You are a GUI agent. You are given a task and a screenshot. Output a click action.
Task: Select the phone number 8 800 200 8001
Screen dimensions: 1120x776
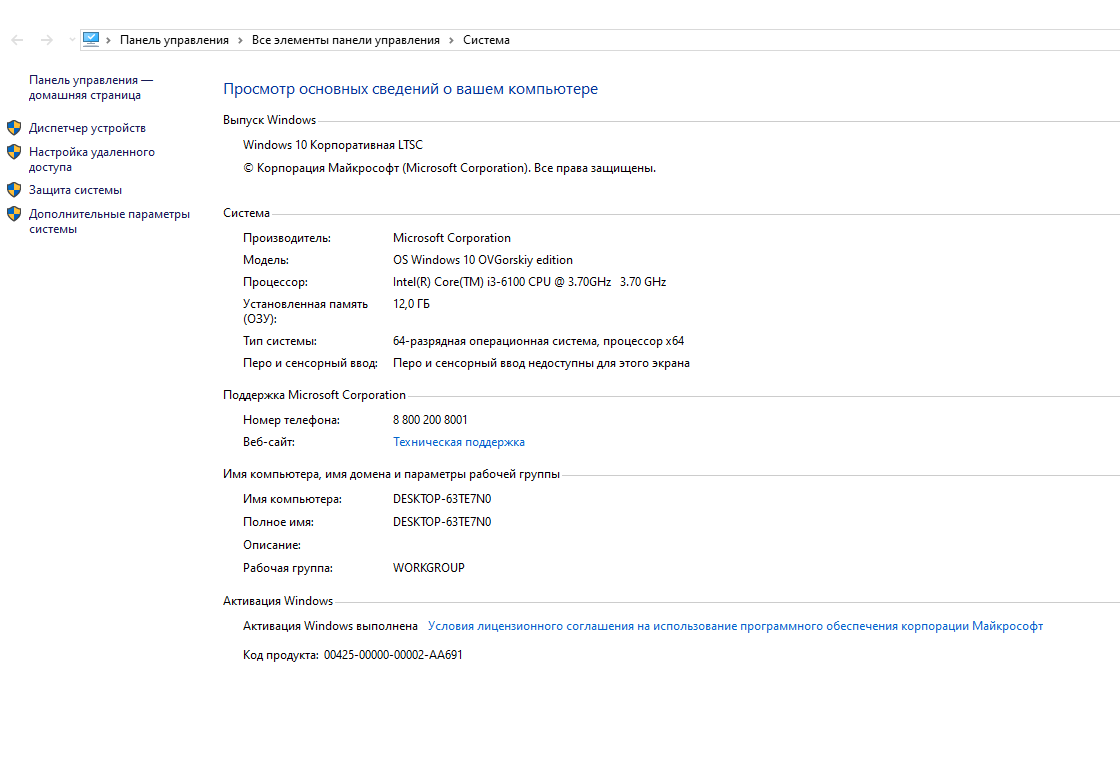tap(430, 420)
